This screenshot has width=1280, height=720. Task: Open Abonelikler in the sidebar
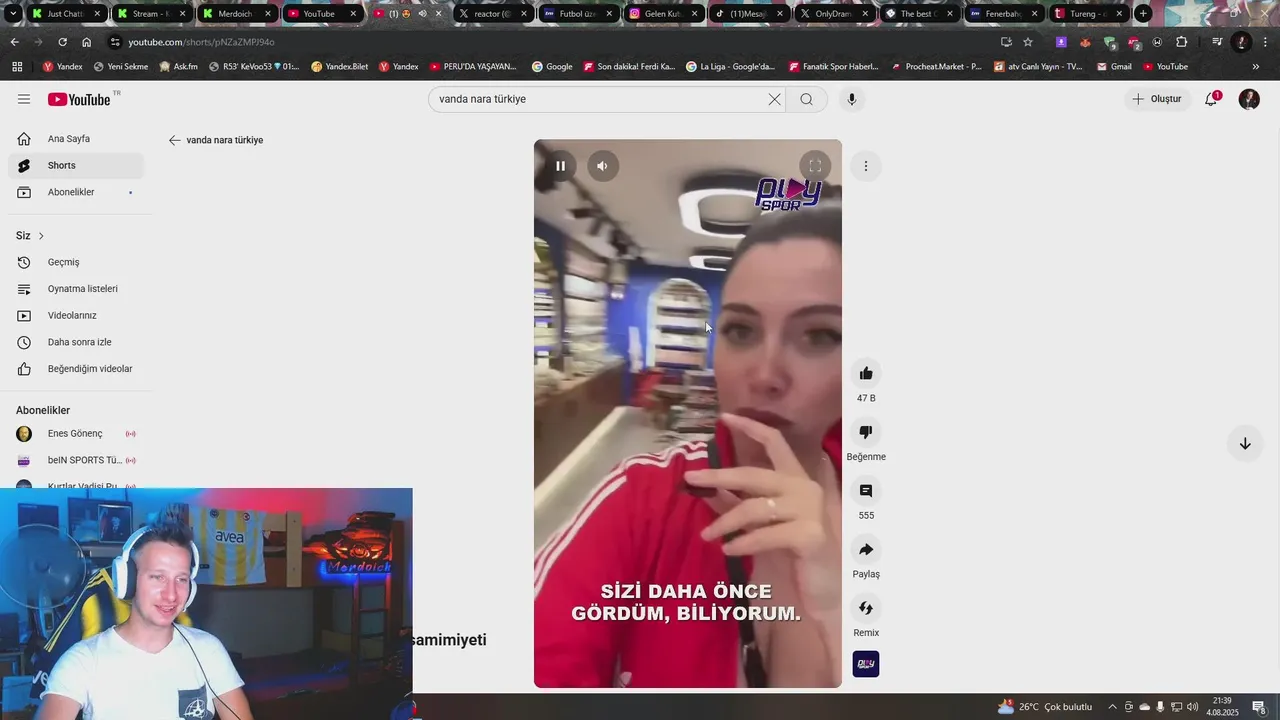(76, 192)
